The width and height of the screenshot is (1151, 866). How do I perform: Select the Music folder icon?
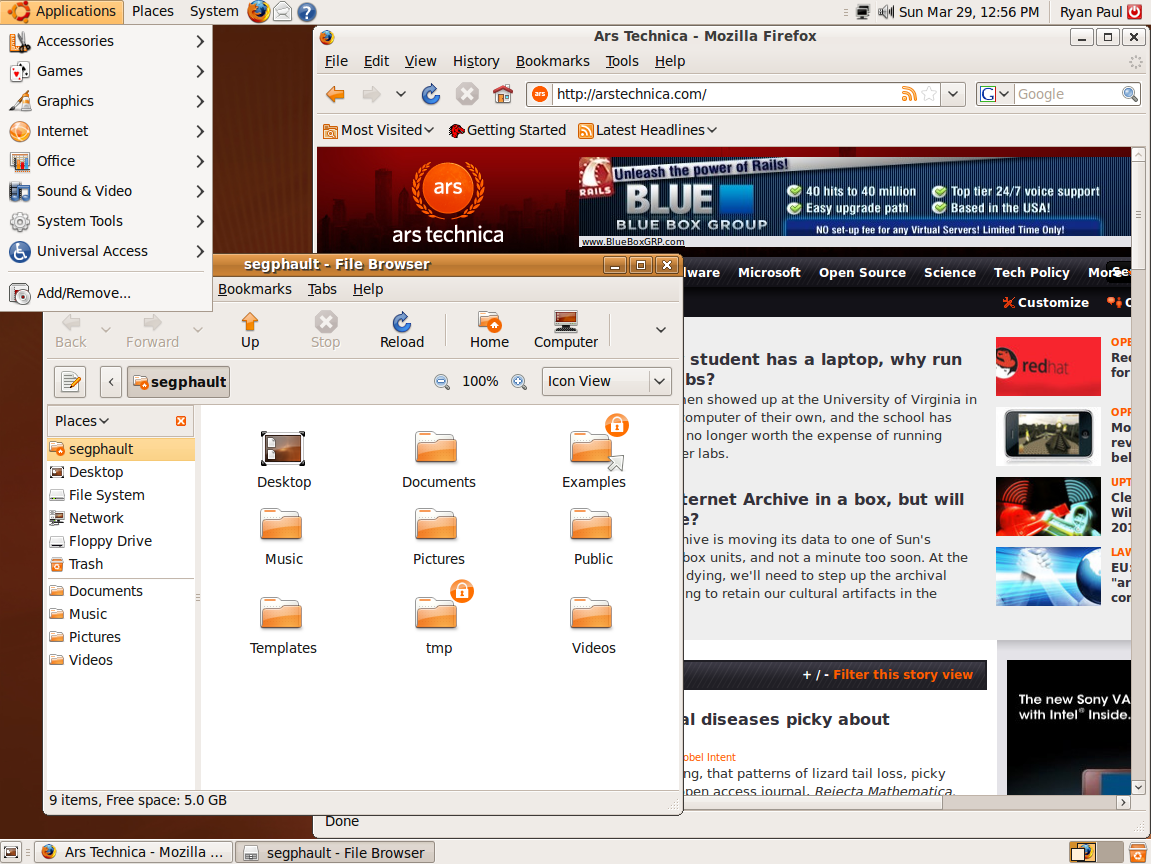283,536
